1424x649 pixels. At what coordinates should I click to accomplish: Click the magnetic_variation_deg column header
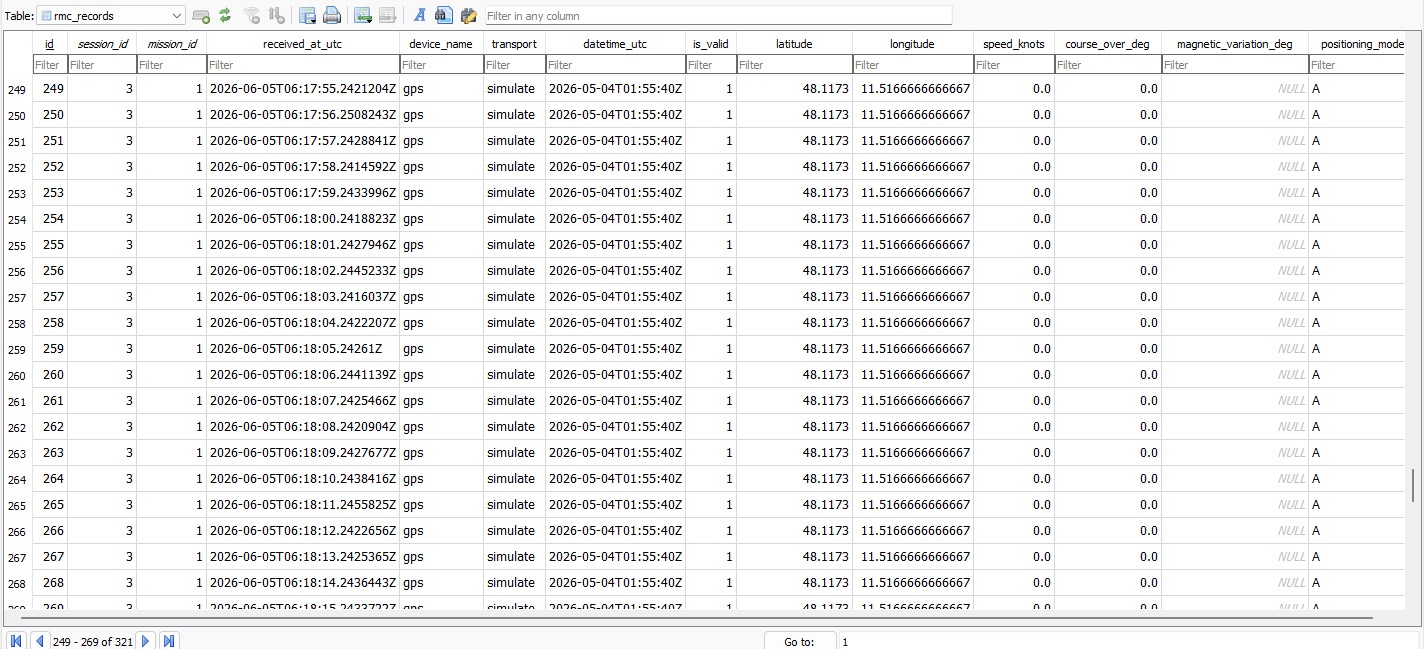[x=1235, y=44]
